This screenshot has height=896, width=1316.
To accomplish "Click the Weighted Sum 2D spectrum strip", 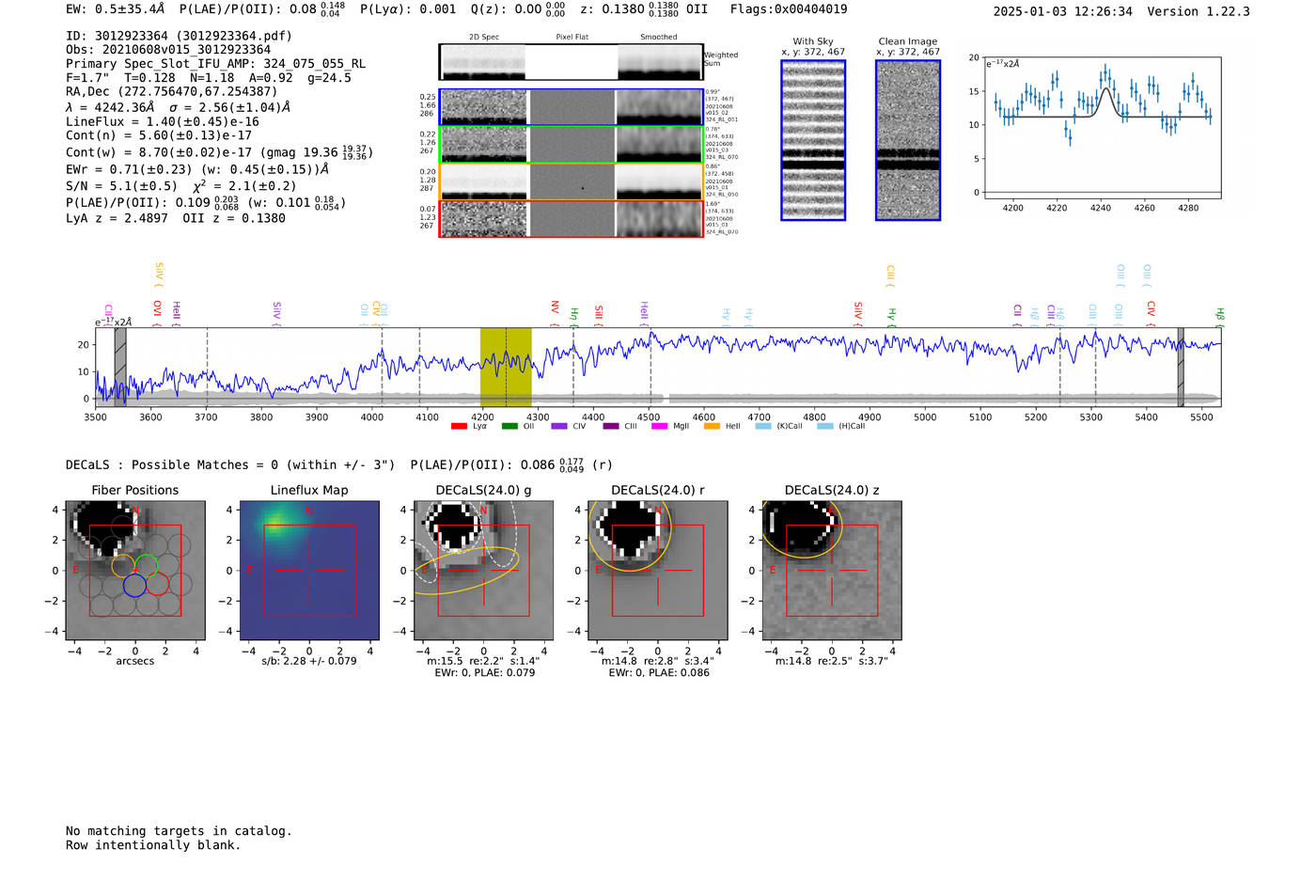I will (572, 62).
